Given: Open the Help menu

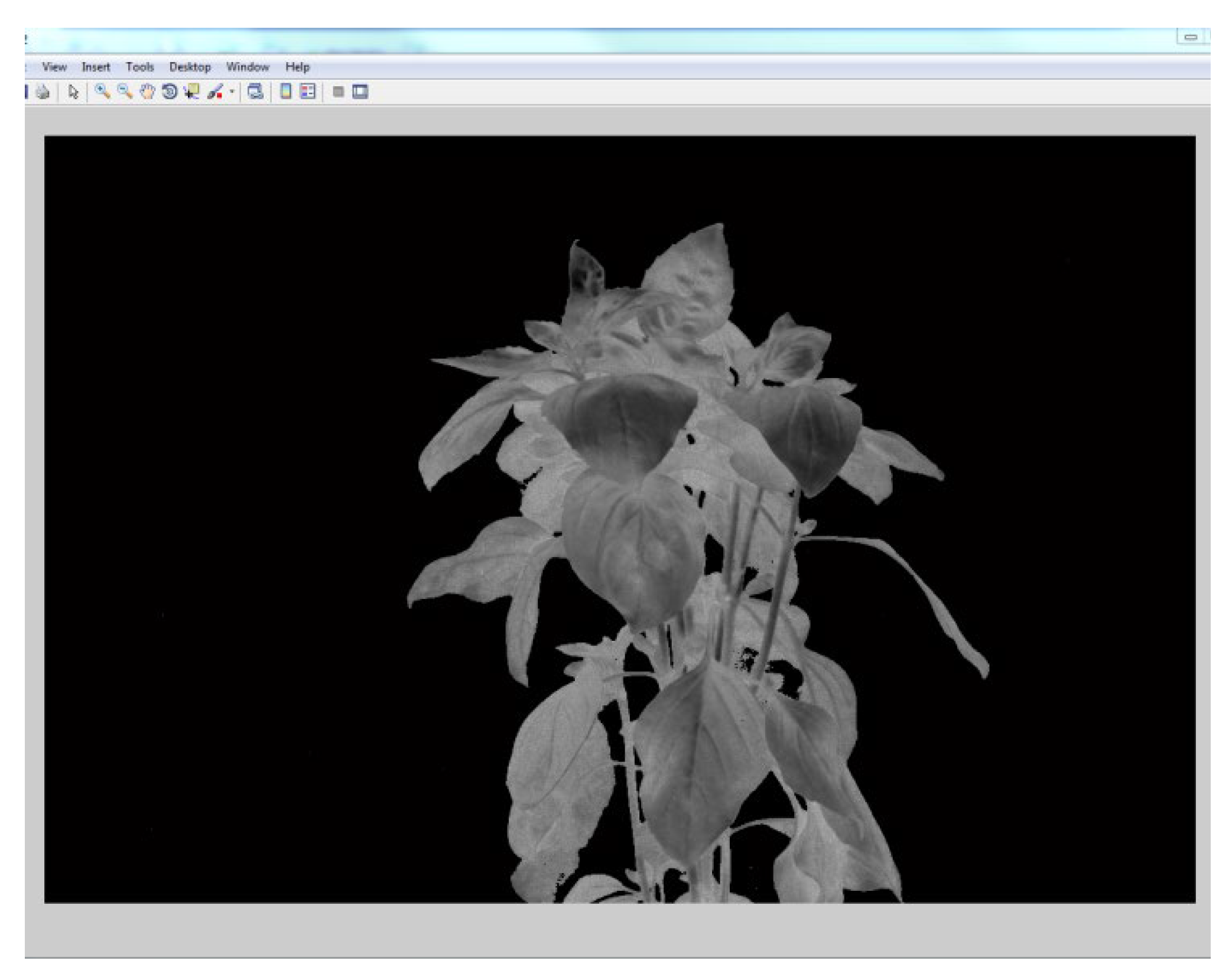Looking at the screenshot, I should point(297,67).
